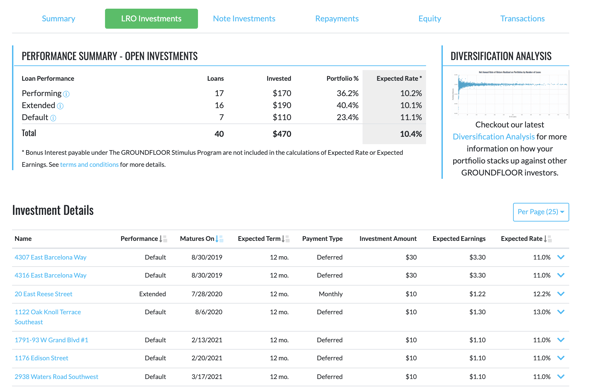This screenshot has width=600, height=387.
Task: Open 1122 Oak Knoll Terrace Southeast loan
Action: 48,317
